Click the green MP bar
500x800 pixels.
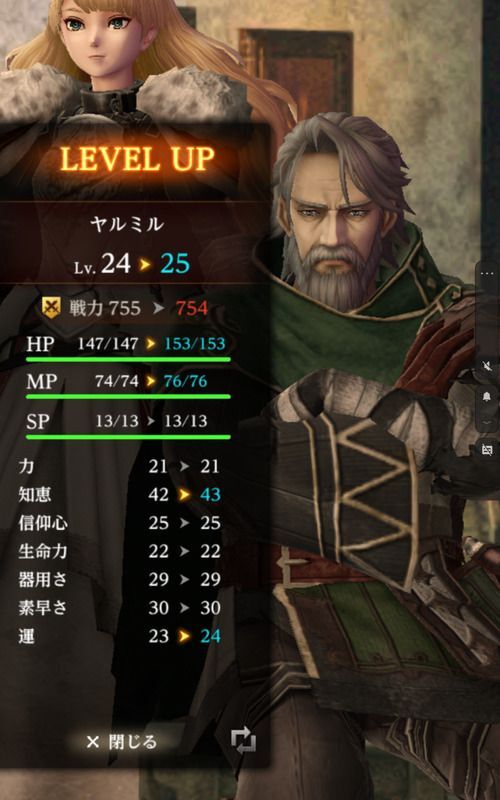(x=128, y=396)
